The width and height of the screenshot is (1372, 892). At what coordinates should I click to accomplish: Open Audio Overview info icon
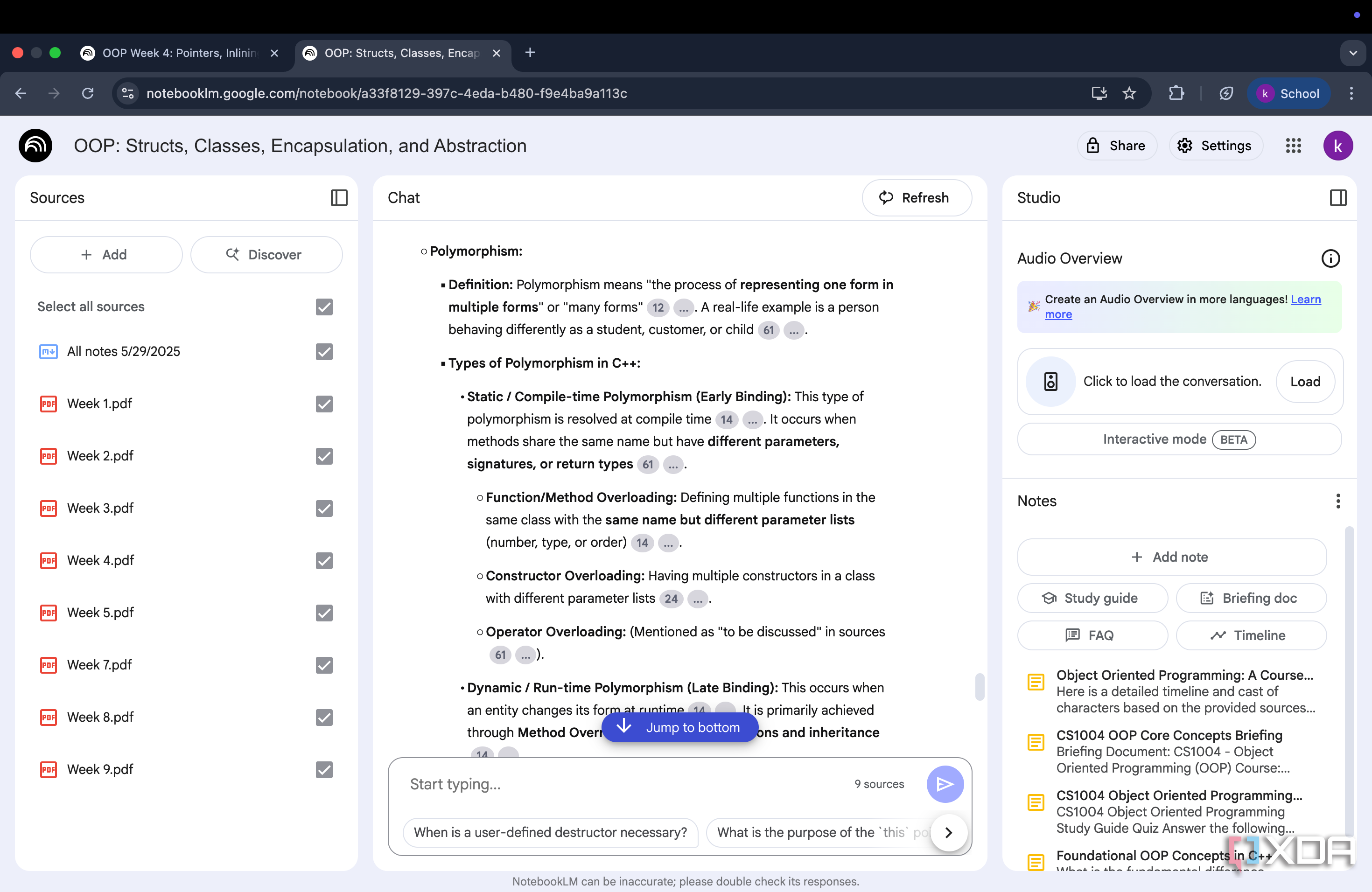pos(1330,258)
